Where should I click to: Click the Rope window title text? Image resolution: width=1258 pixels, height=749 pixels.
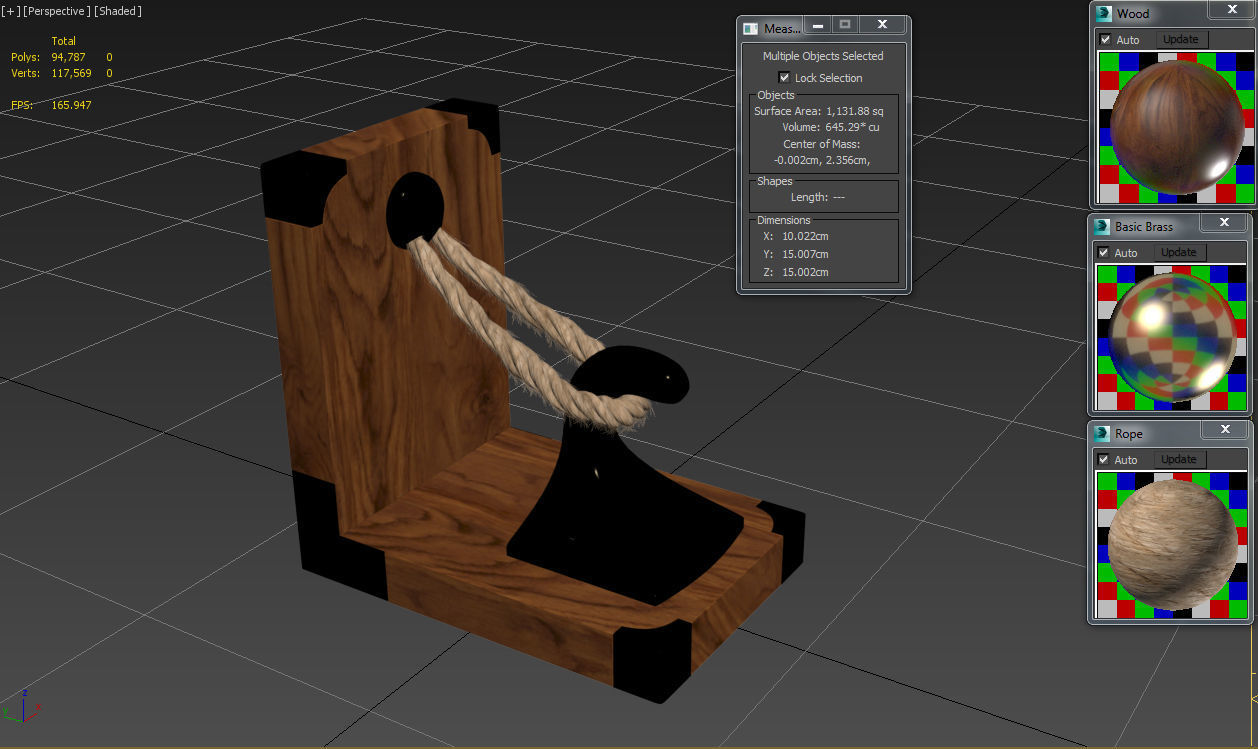click(1129, 434)
